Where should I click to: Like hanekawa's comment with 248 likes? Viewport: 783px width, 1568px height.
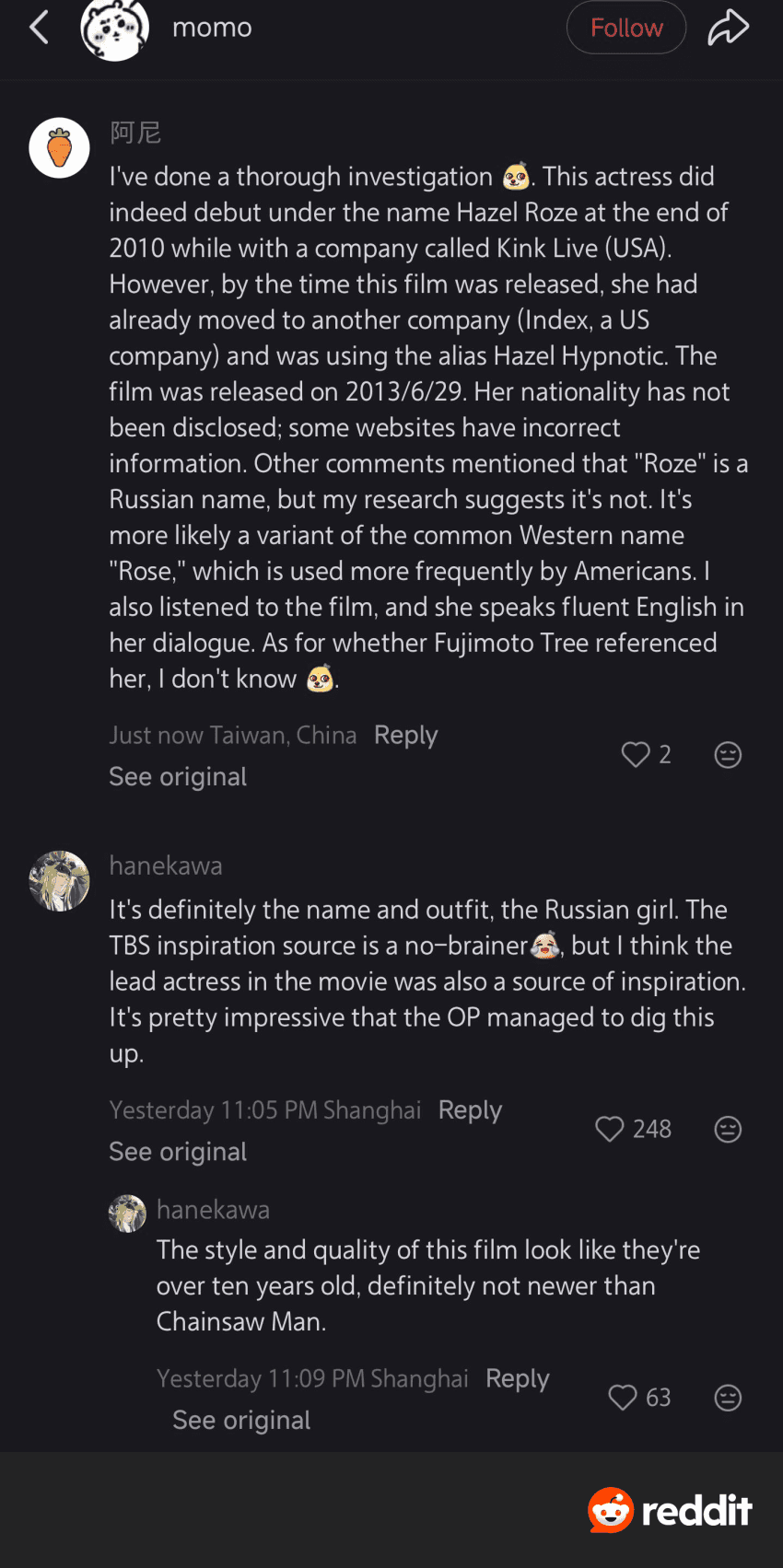click(x=610, y=1130)
